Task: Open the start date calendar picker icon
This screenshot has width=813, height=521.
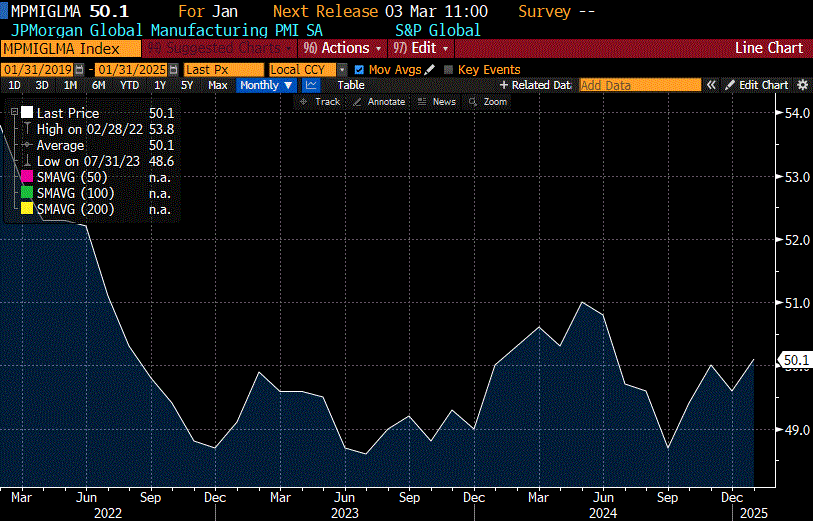Action: coord(79,69)
